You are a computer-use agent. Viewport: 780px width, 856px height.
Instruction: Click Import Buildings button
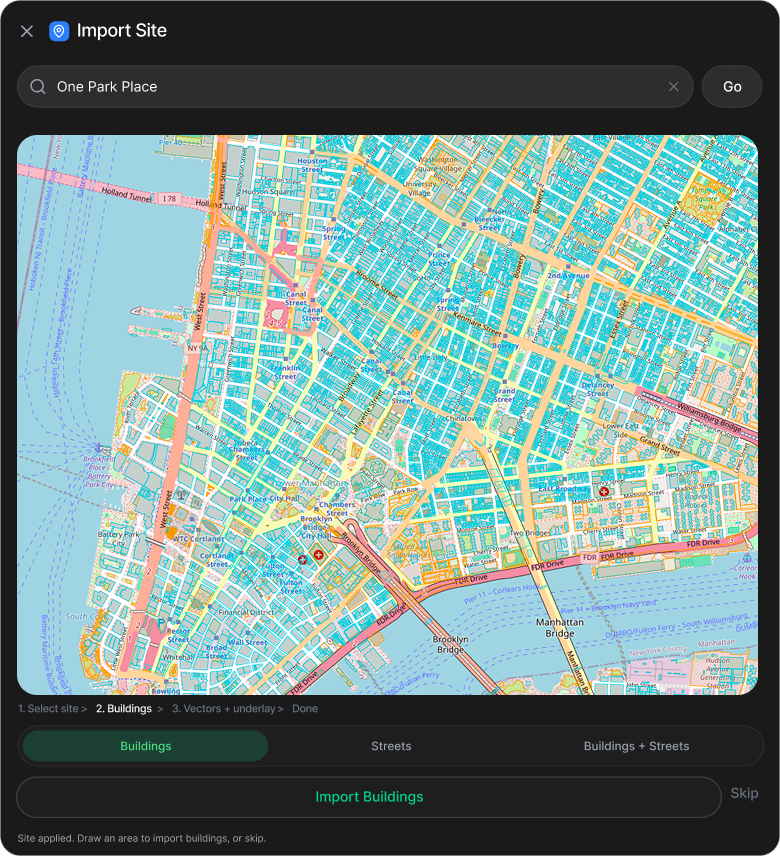click(369, 797)
